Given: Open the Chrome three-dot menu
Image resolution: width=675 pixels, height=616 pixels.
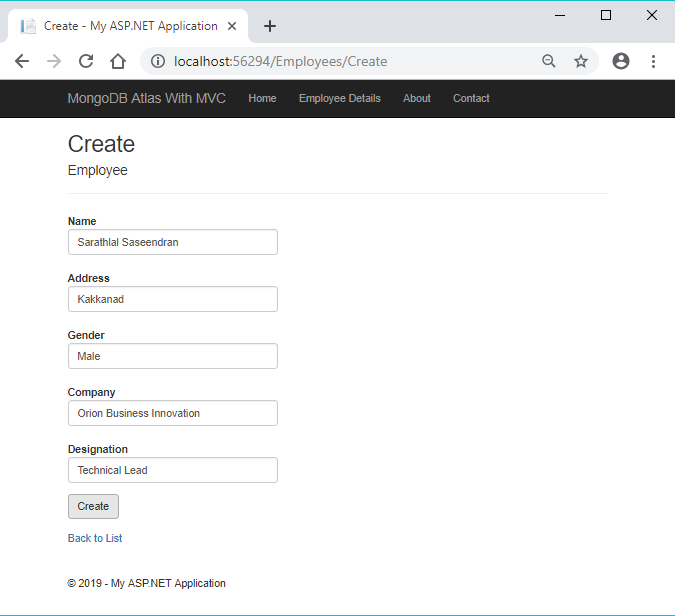Looking at the screenshot, I should point(653,61).
